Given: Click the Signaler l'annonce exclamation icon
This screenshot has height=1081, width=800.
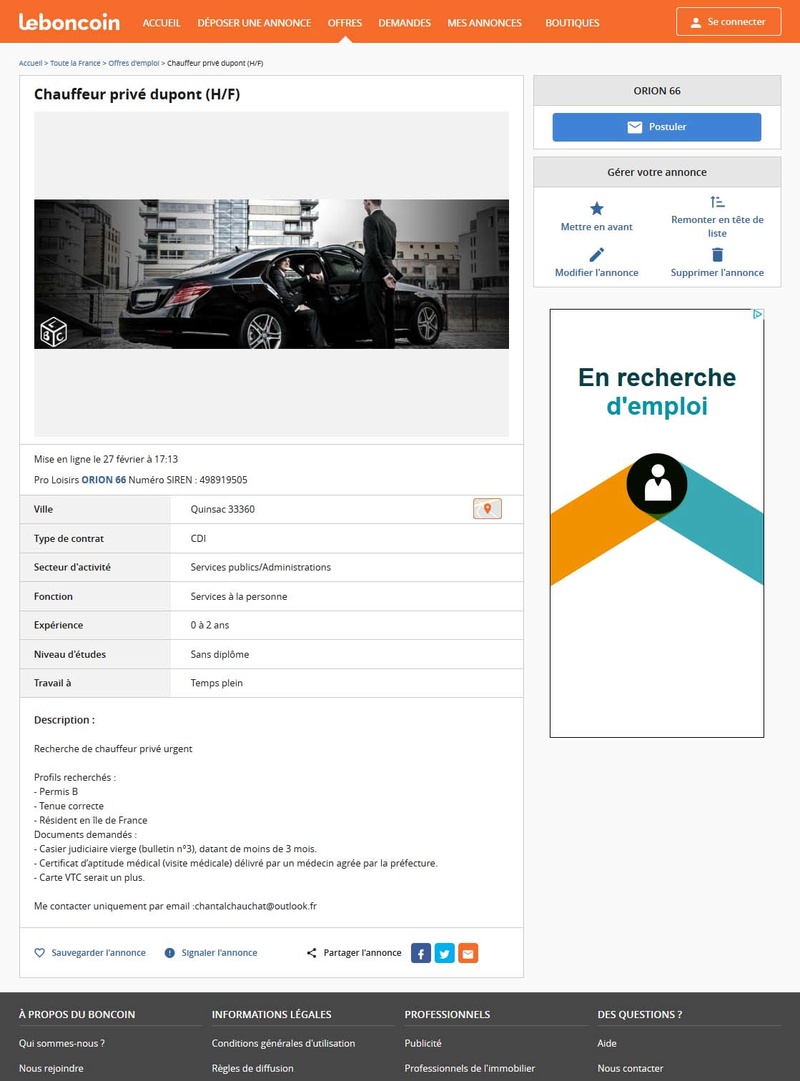Looking at the screenshot, I should coord(170,953).
